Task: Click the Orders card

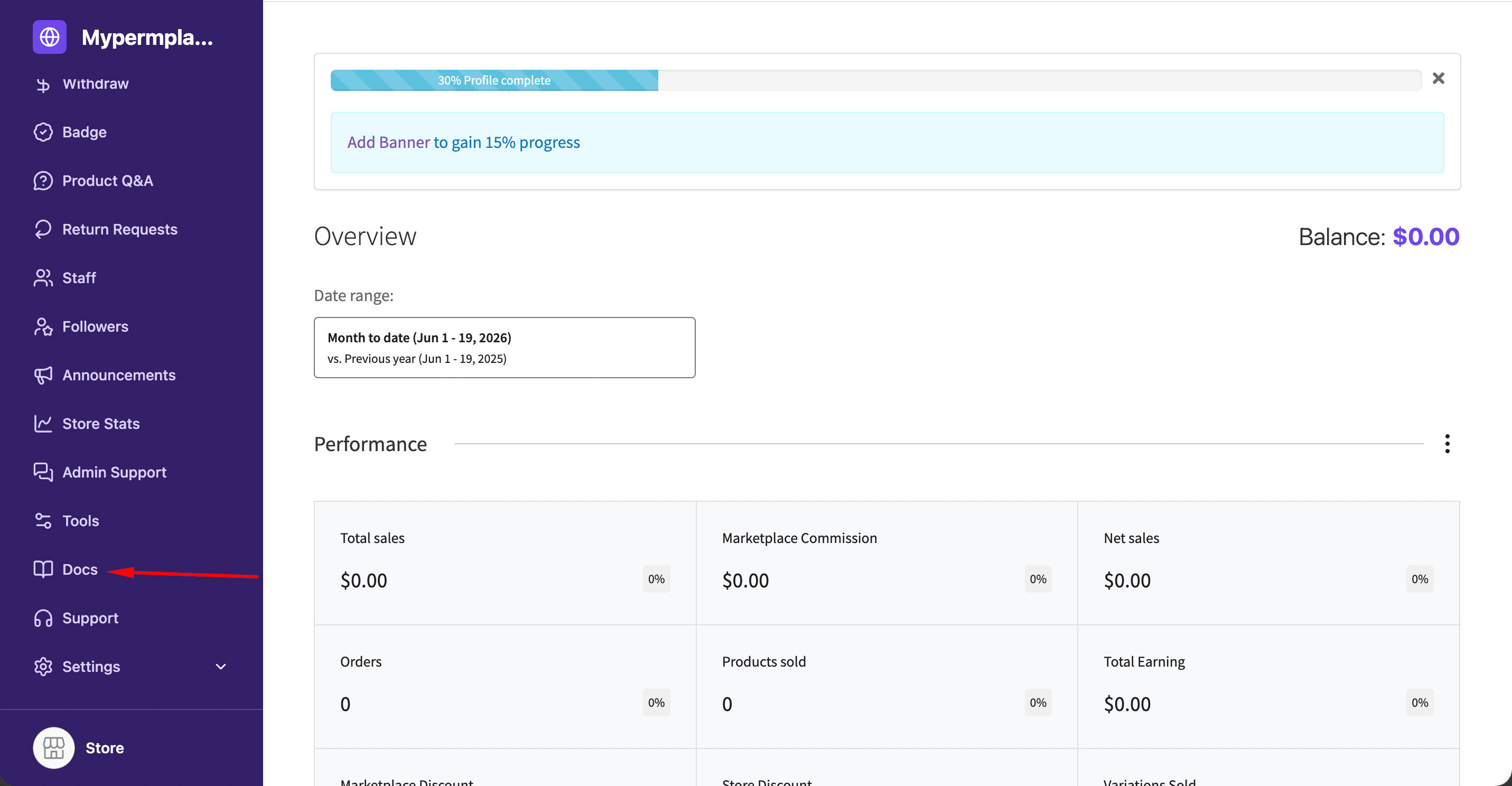Action: [505, 686]
